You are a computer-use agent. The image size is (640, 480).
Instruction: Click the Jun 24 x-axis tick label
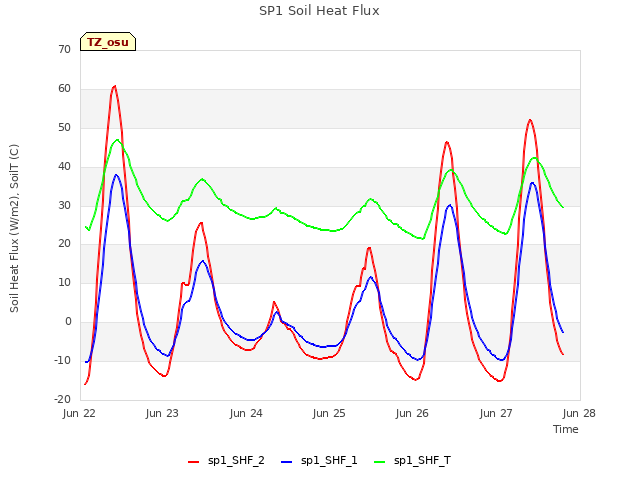246,413
